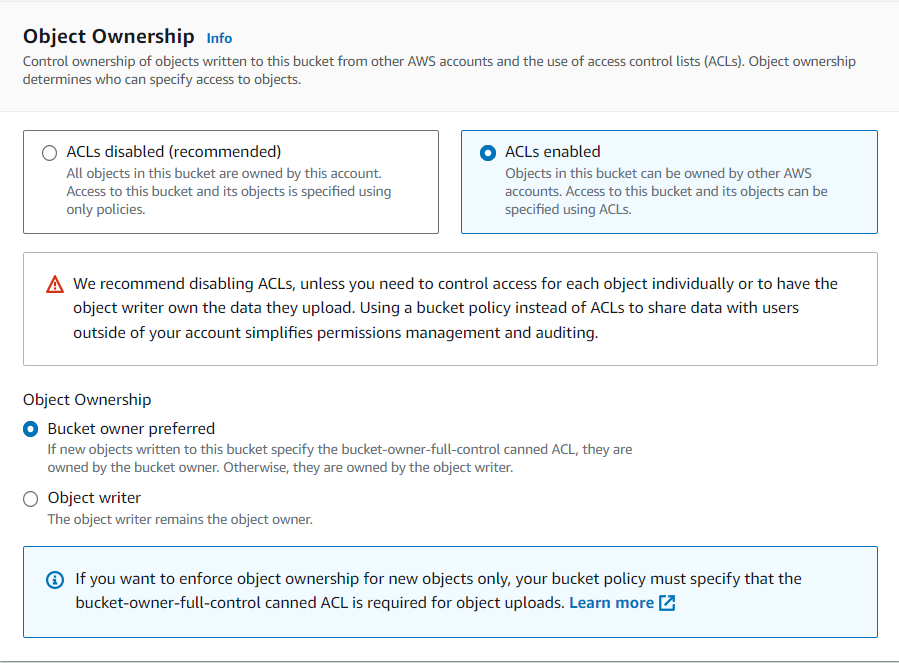Click the "Object writer" label text
The image size is (899, 663).
pyautogui.click(x=94, y=497)
